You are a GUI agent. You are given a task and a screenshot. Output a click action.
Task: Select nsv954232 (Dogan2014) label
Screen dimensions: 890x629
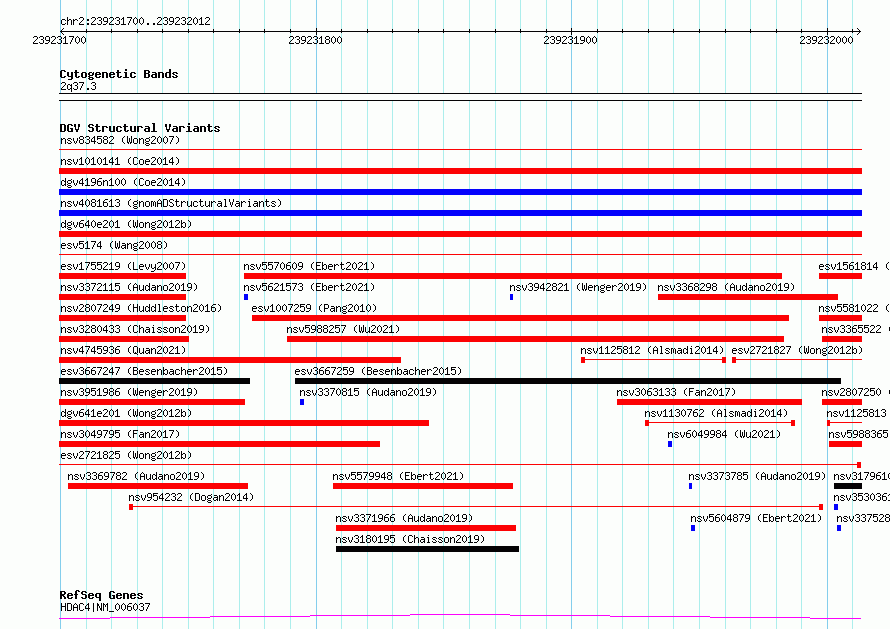(191, 497)
